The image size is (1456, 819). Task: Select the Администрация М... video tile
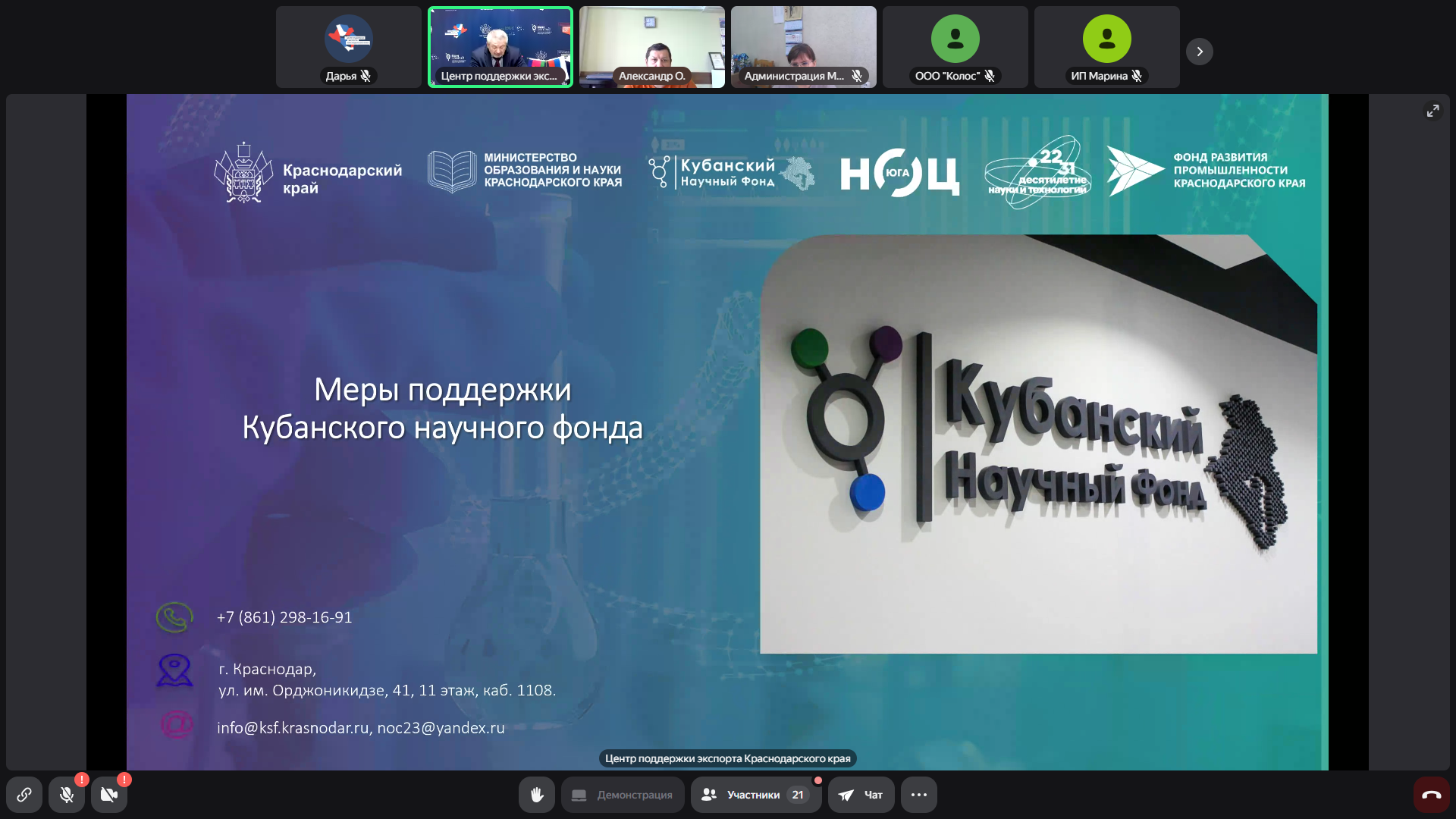pos(804,42)
